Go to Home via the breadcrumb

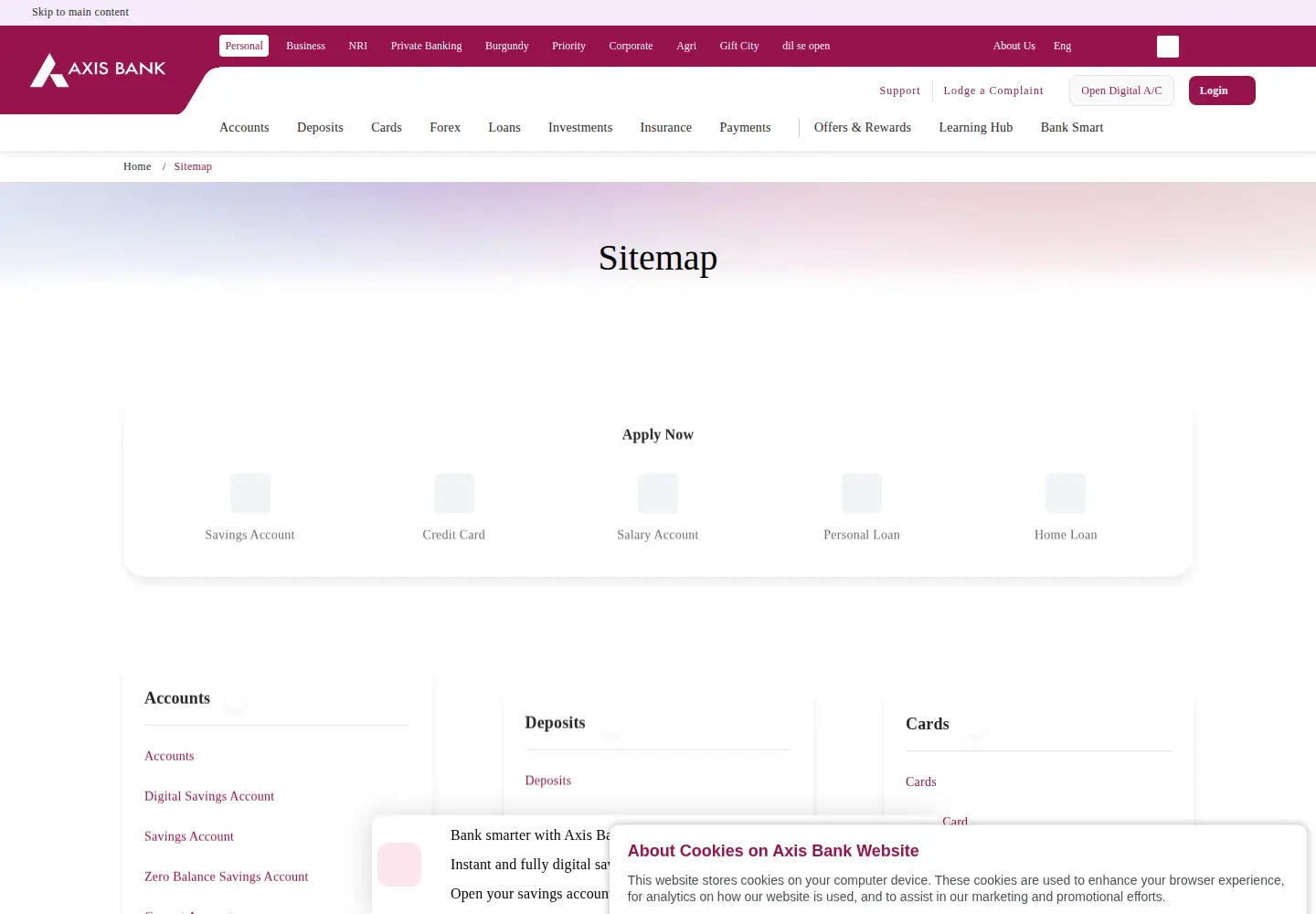coord(137,166)
